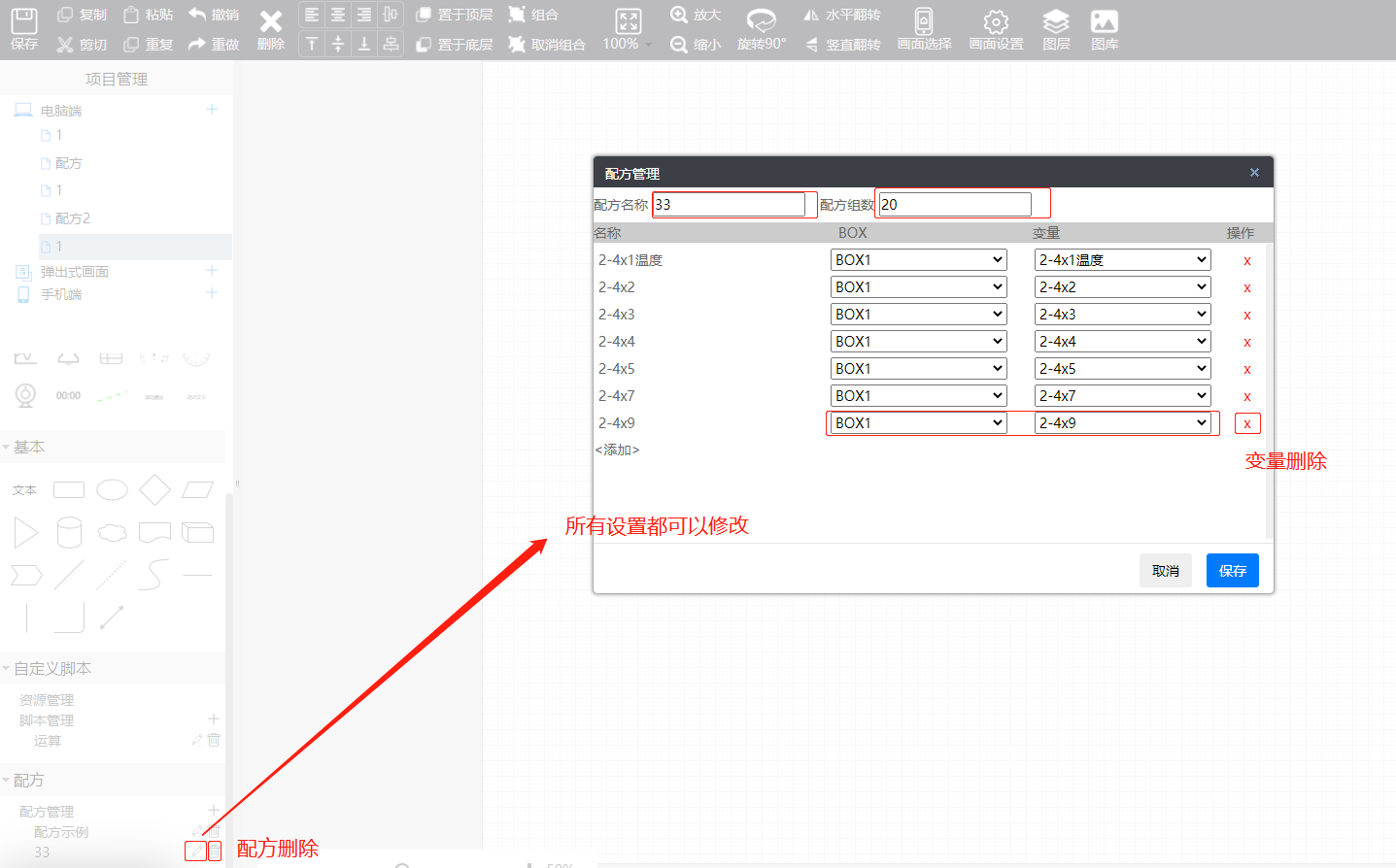Click the zoom in magnifier icon
The height and width of the screenshot is (868, 1396).
679,15
